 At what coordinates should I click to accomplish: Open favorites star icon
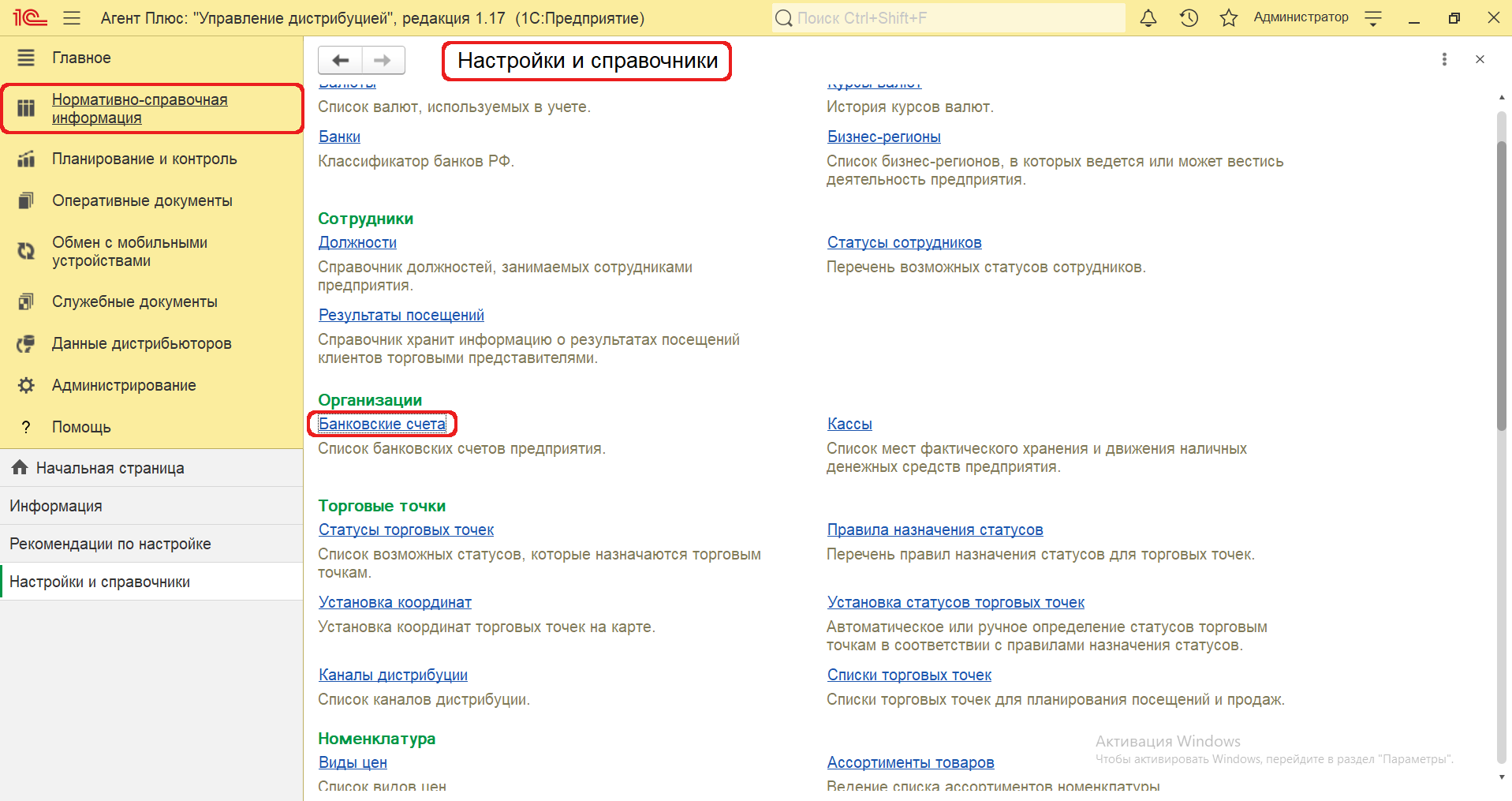point(1228,18)
